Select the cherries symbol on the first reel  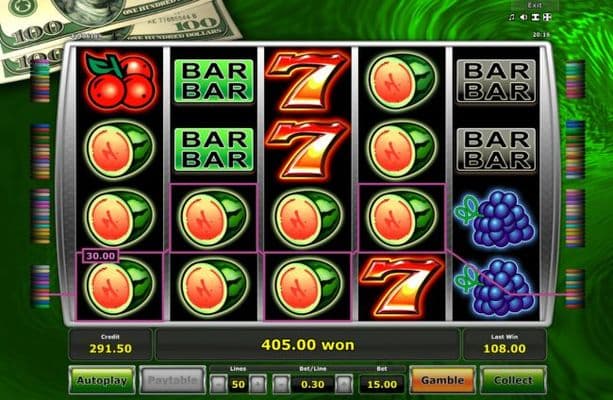coord(120,81)
